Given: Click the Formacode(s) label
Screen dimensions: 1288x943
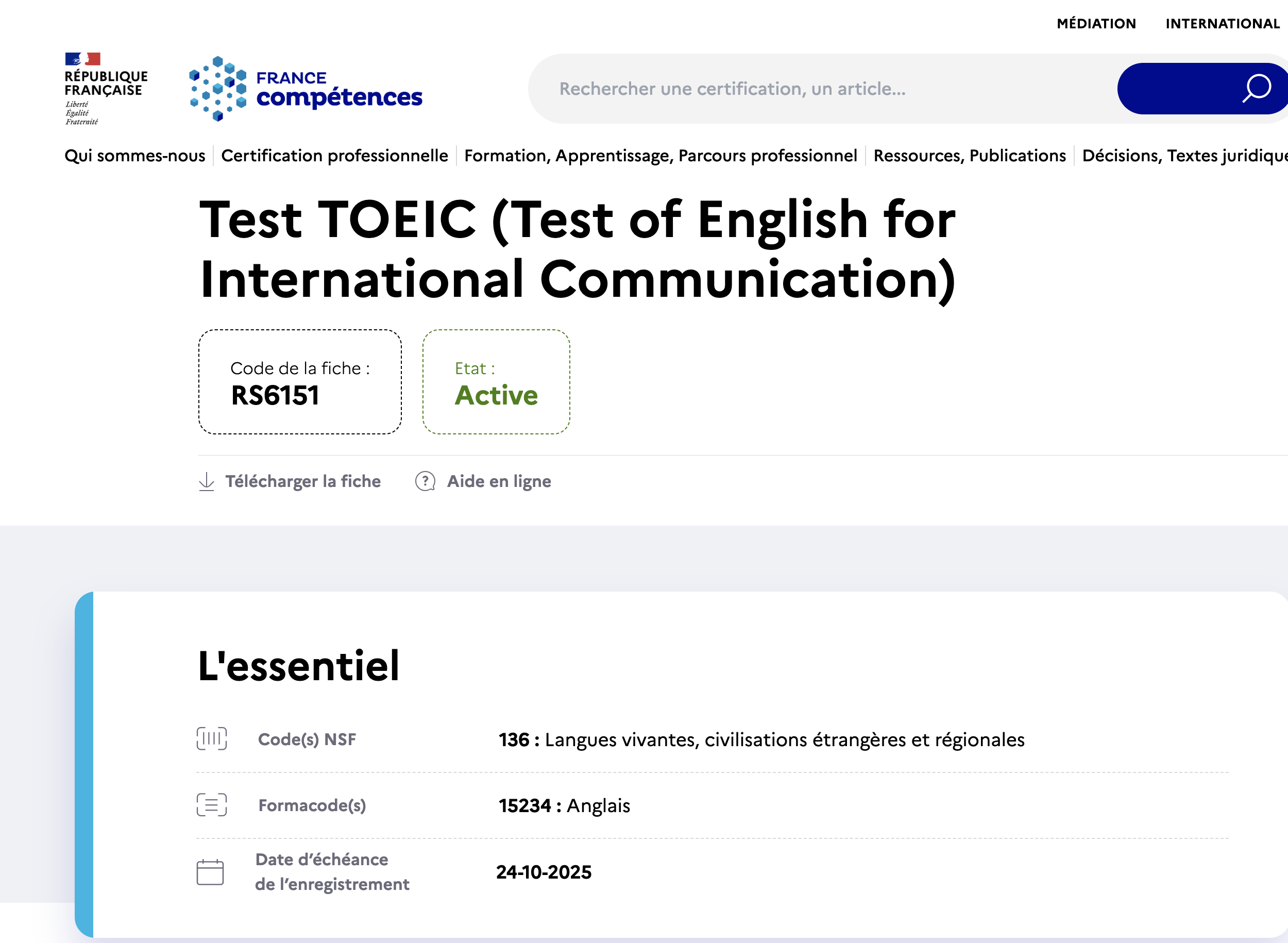Looking at the screenshot, I should click(x=312, y=805).
